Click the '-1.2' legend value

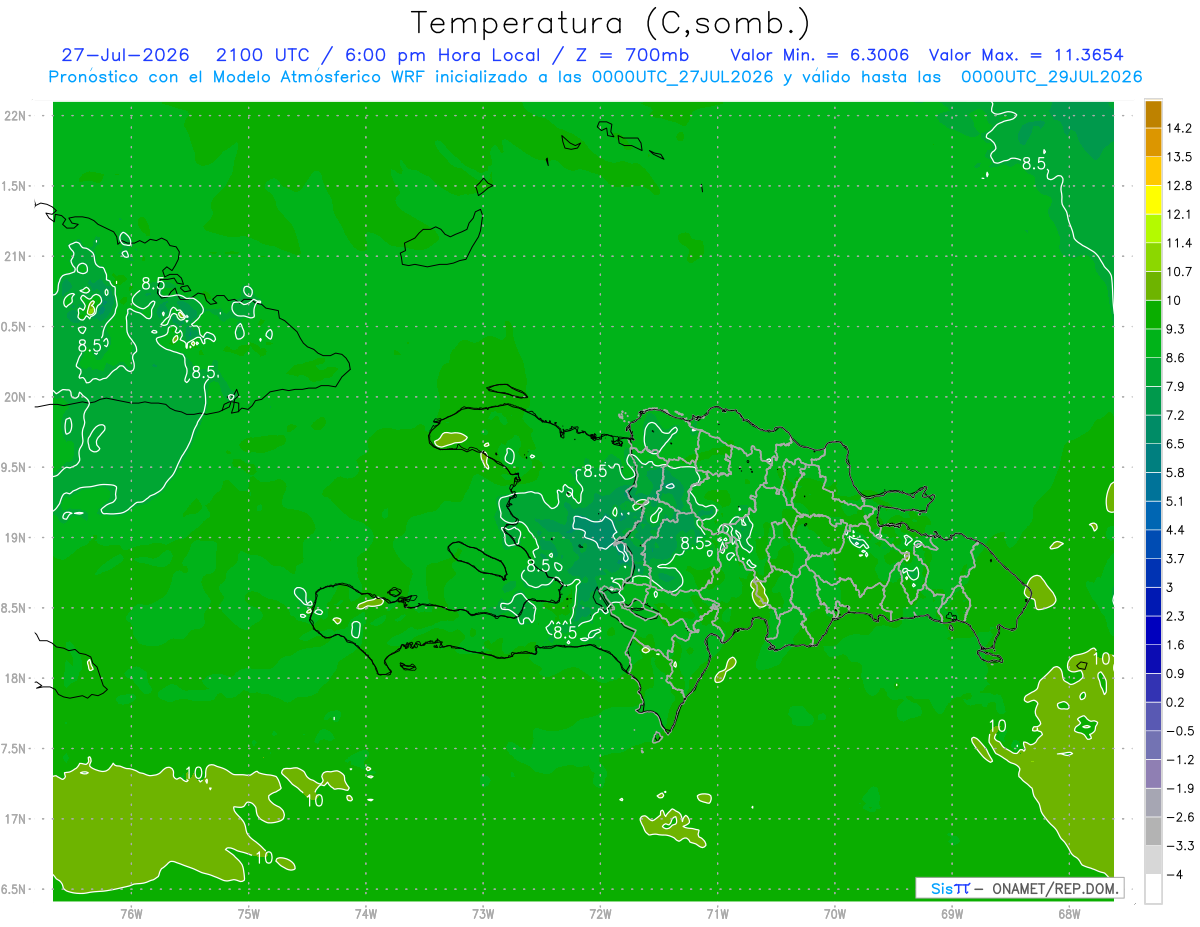(x=1179, y=759)
